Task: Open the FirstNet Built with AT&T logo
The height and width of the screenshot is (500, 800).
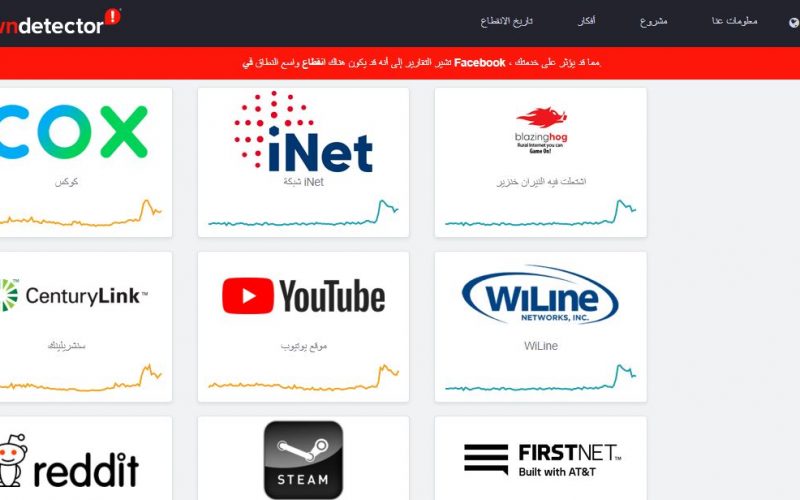Action: (x=543, y=459)
